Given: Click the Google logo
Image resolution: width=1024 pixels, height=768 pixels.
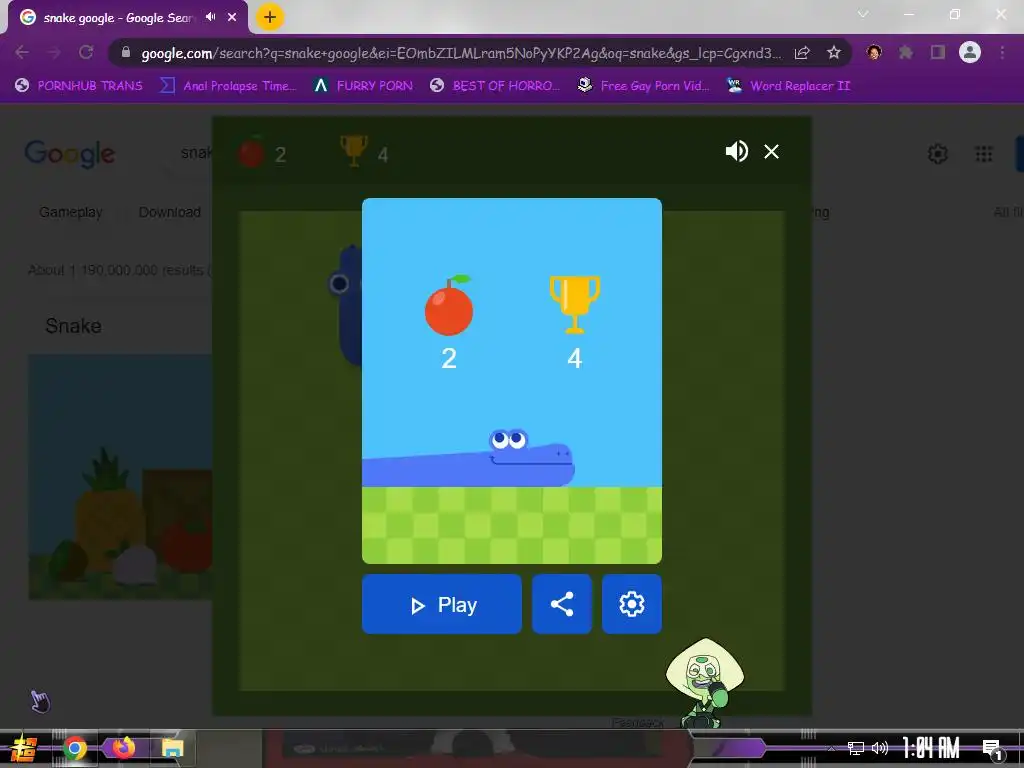Looking at the screenshot, I should 70,154.
